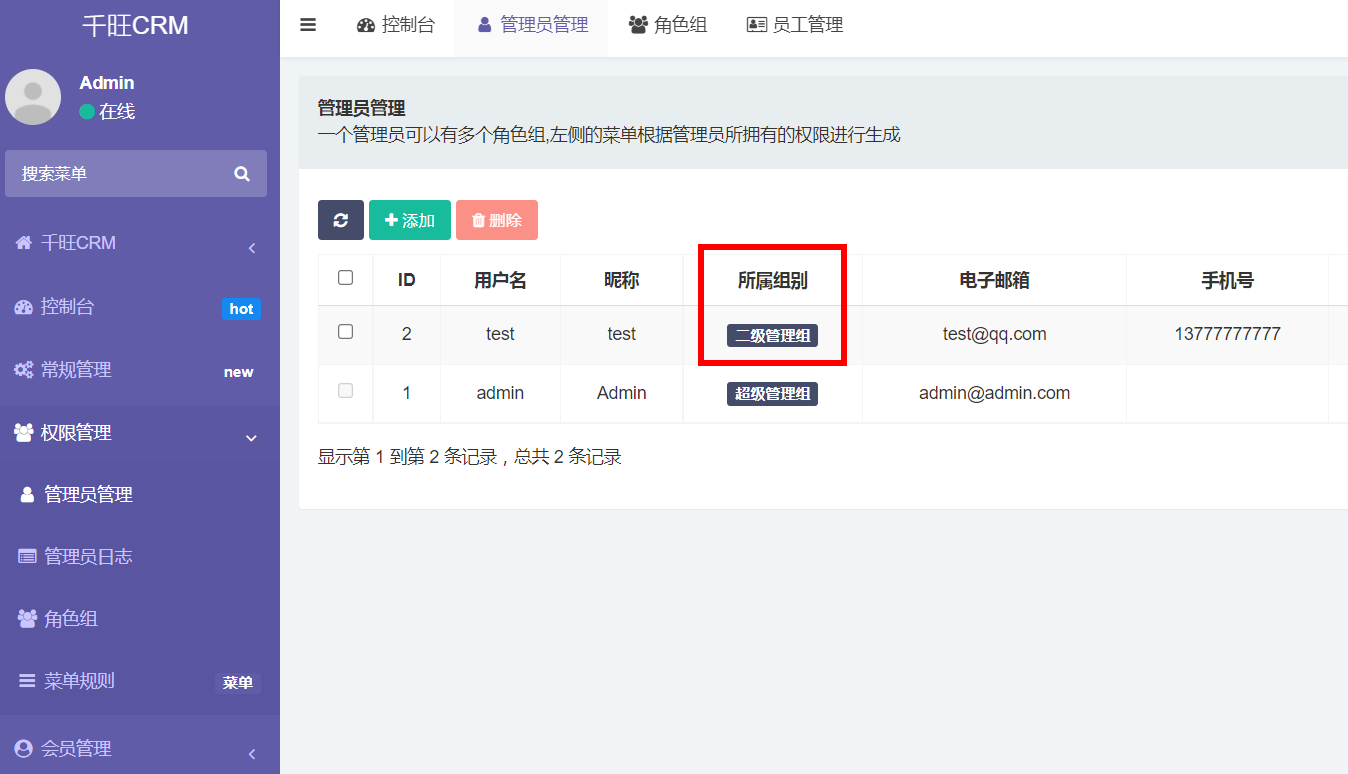Click the disabled checkbox in admin row

pyautogui.click(x=346, y=391)
